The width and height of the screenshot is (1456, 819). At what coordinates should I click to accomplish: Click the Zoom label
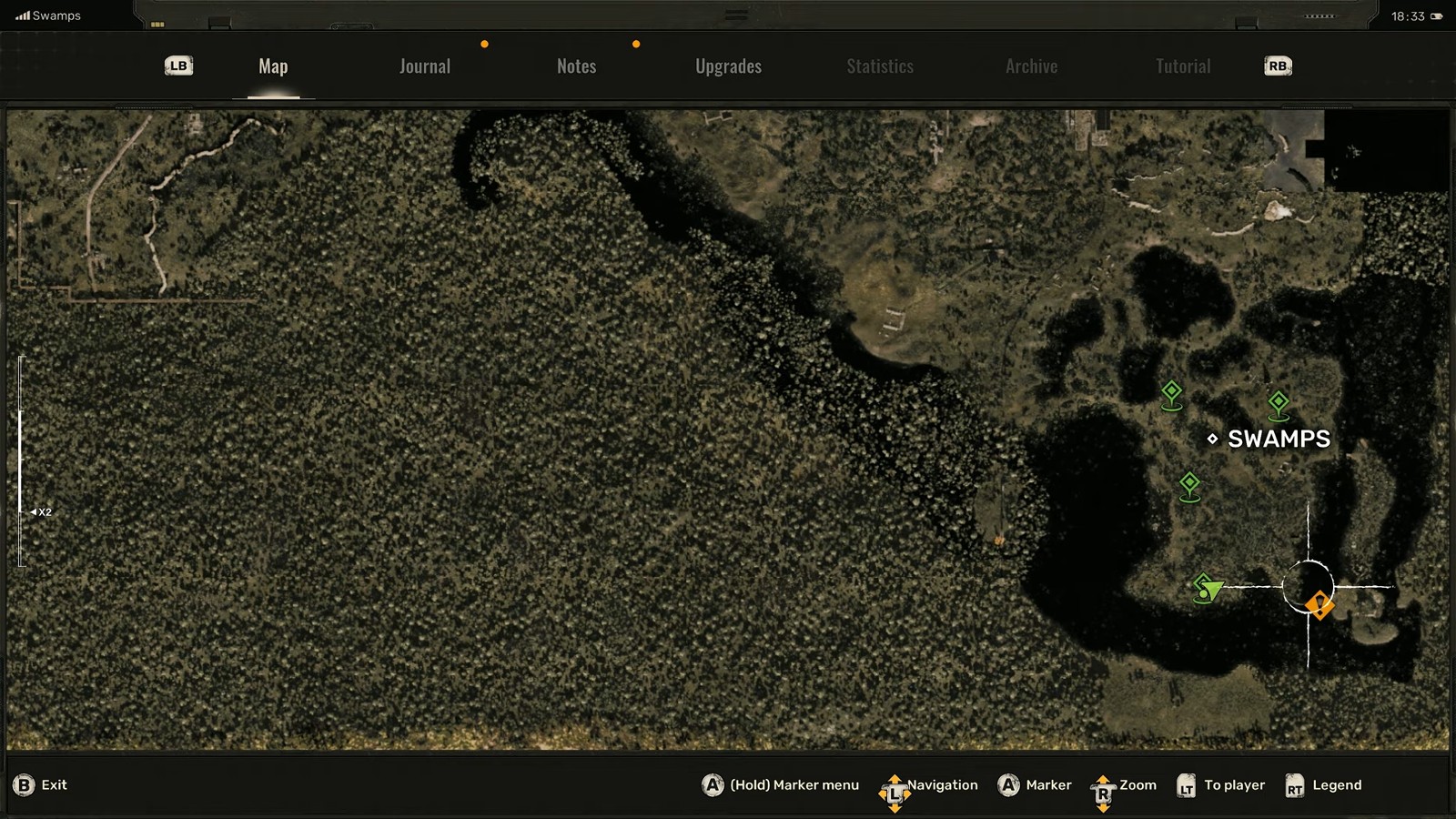click(x=1137, y=784)
